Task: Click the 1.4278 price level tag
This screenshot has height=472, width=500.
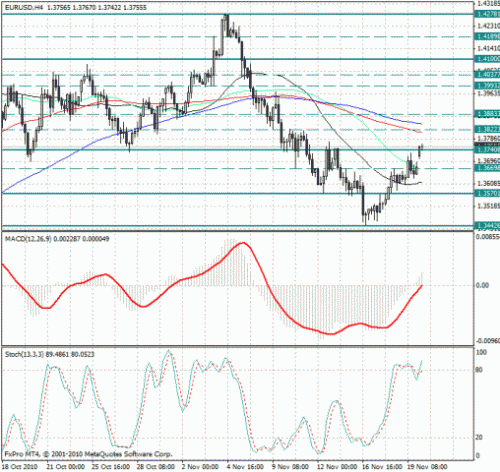Action: (487, 14)
